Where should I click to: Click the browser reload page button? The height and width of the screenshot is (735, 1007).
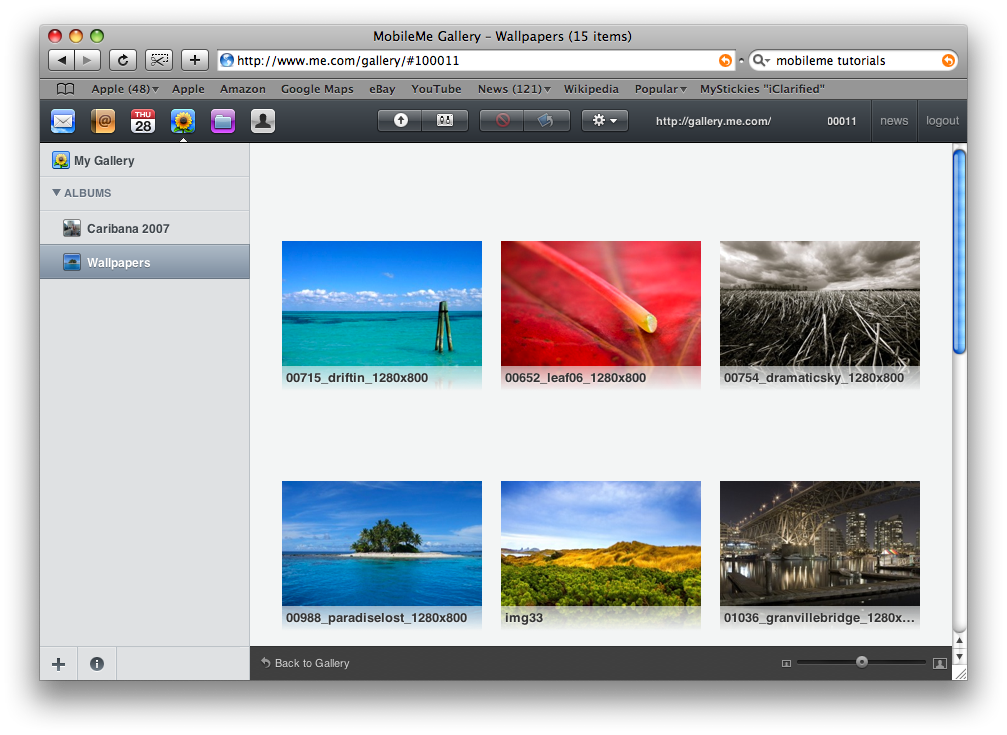point(122,60)
